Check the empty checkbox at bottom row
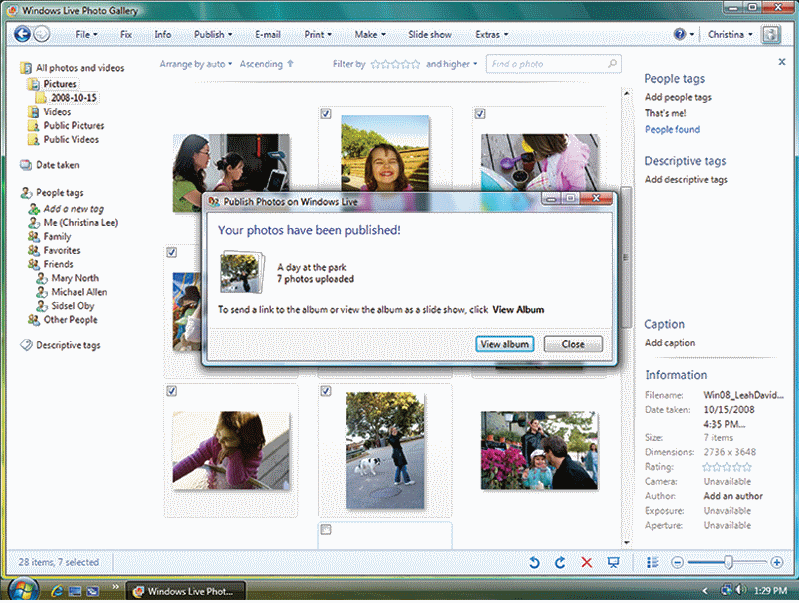Image resolution: width=799 pixels, height=603 pixels. (x=326, y=529)
